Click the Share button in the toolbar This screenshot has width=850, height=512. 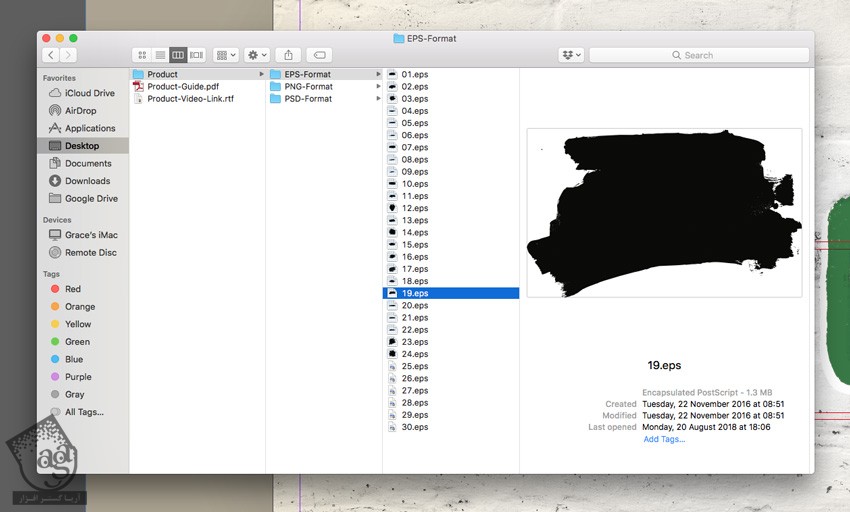(x=288, y=55)
